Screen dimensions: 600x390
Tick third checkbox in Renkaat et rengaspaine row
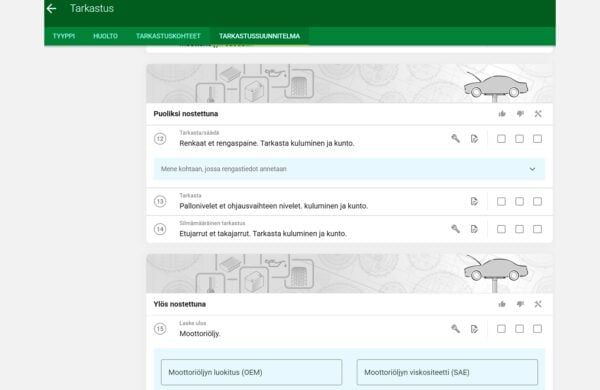(x=537, y=139)
